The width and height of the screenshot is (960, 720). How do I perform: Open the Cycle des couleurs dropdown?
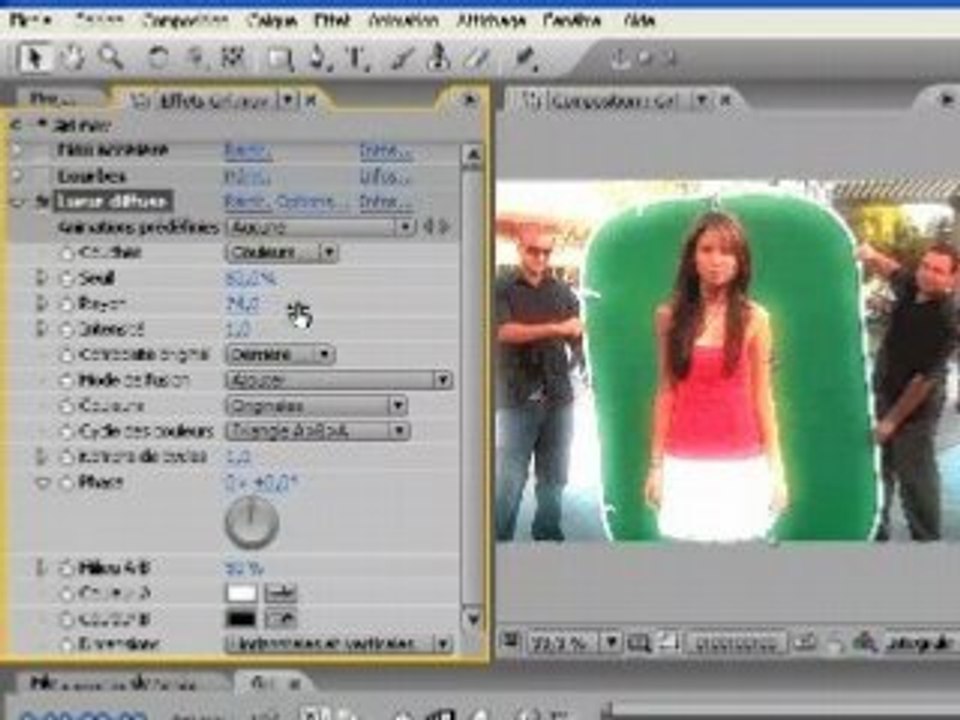pyautogui.click(x=318, y=431)
